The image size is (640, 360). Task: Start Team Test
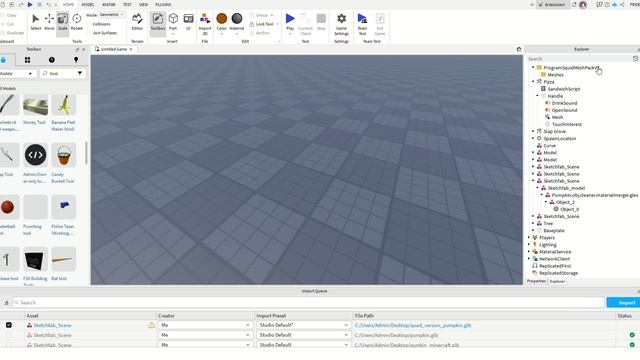tap(362, 24)
